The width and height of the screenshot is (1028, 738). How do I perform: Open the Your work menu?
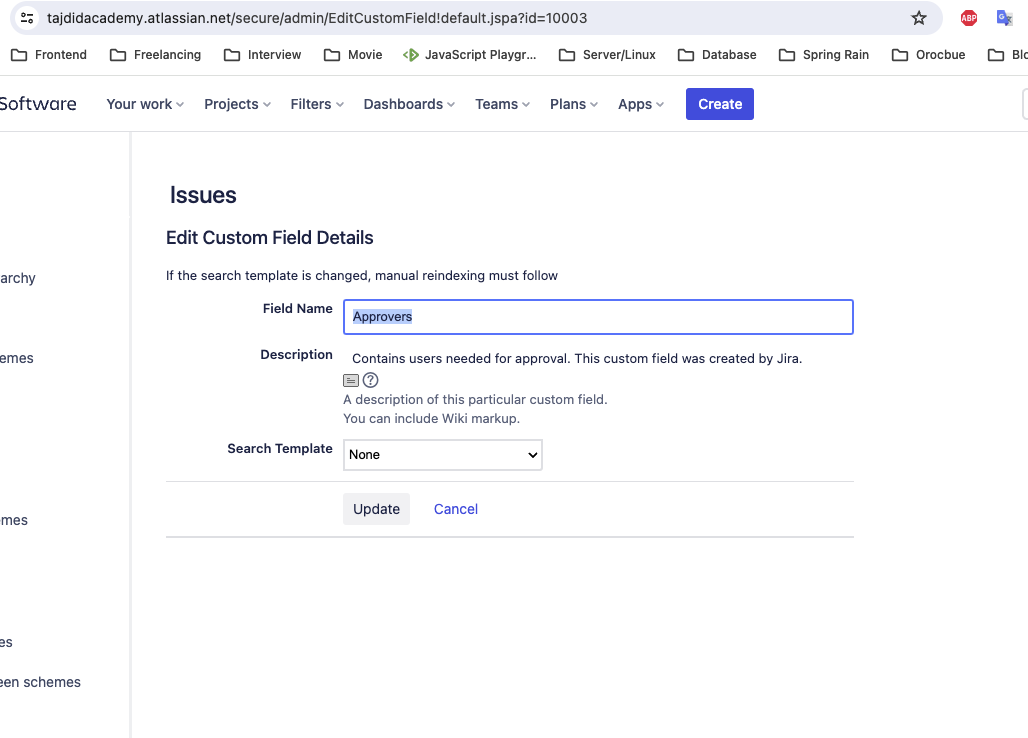click(x=145, y=104)
